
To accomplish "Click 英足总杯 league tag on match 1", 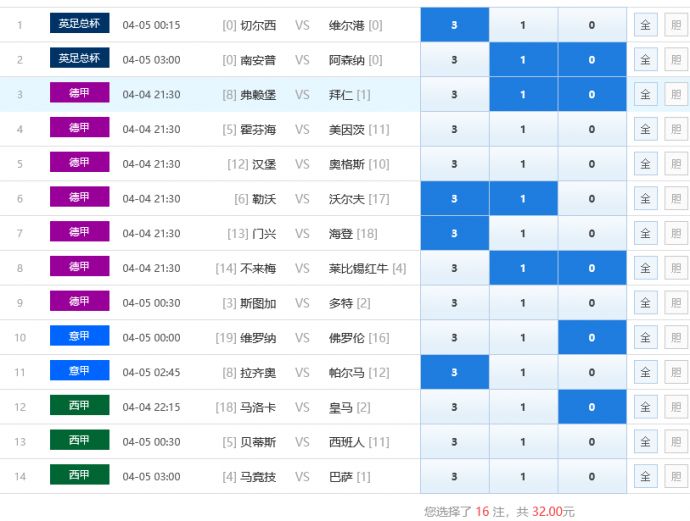I will (79, 23).
